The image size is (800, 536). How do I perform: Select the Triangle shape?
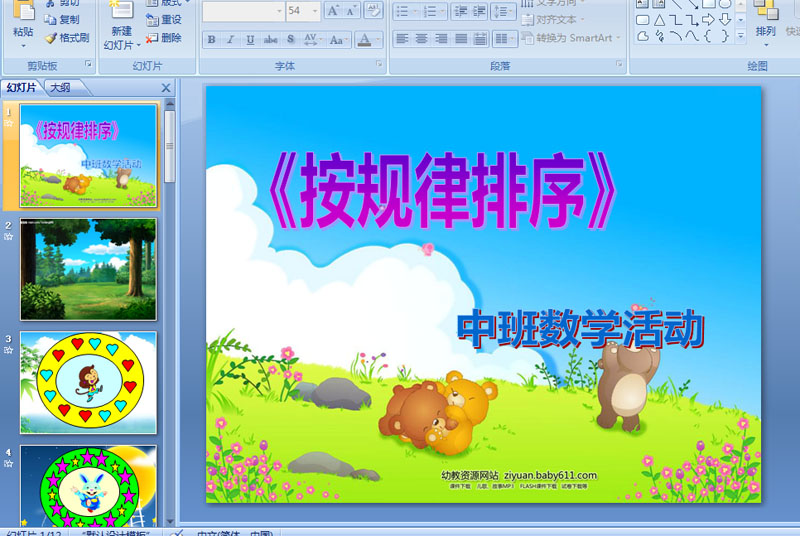(x=659, y=20)
